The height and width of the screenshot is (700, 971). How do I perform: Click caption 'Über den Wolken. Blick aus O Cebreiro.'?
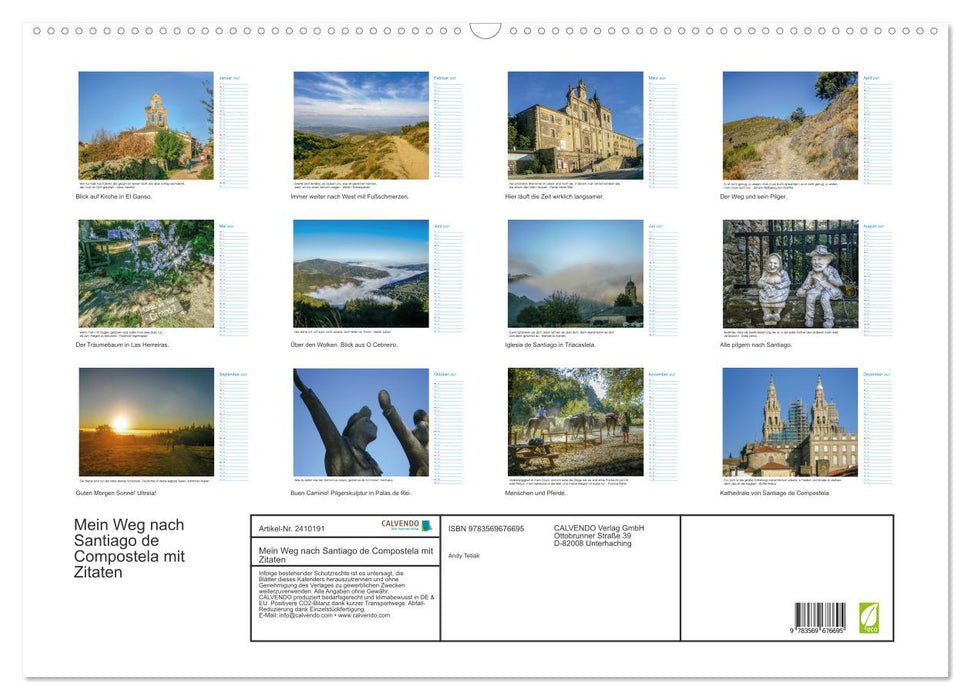(344, 344)
